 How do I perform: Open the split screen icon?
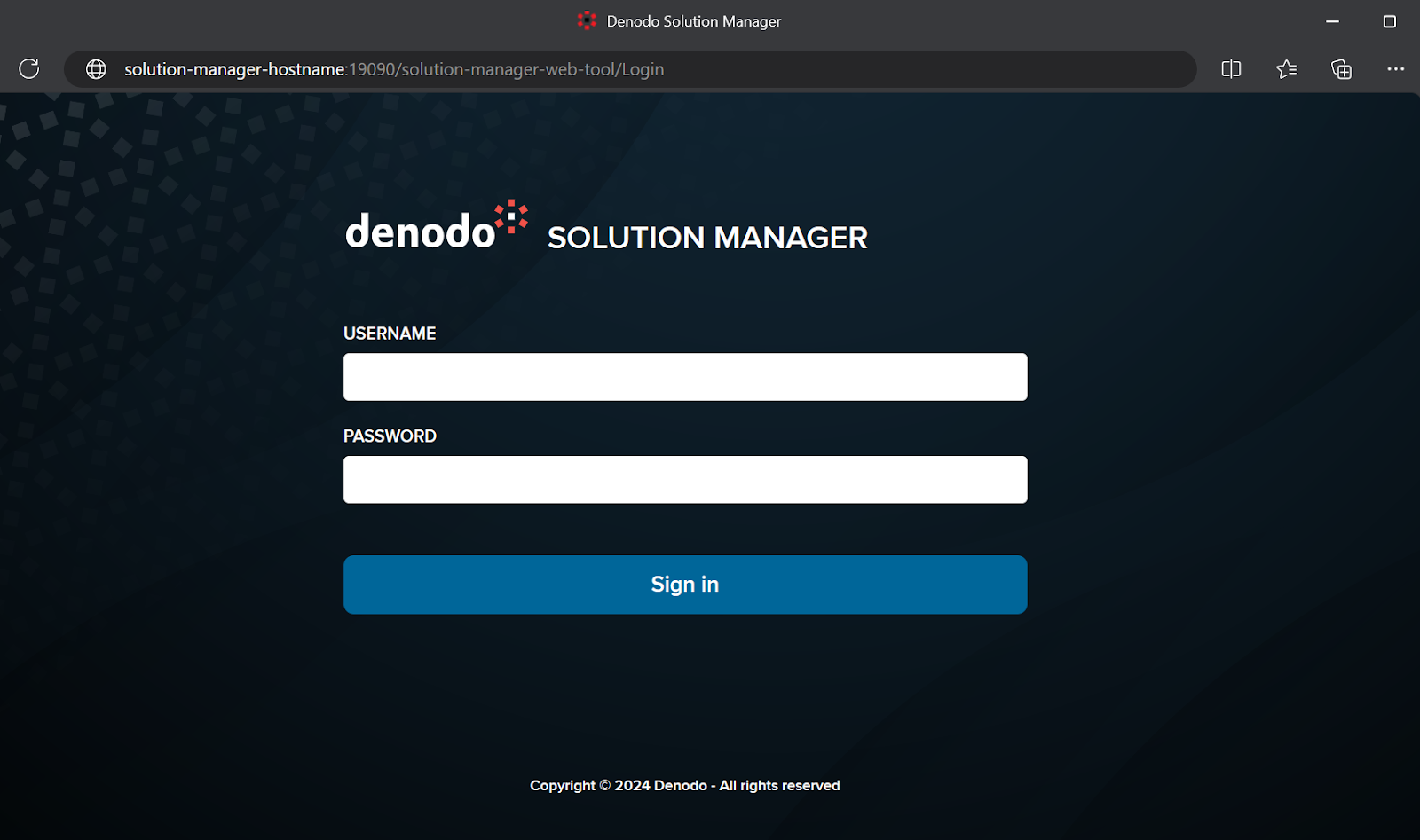[1231, 69]
